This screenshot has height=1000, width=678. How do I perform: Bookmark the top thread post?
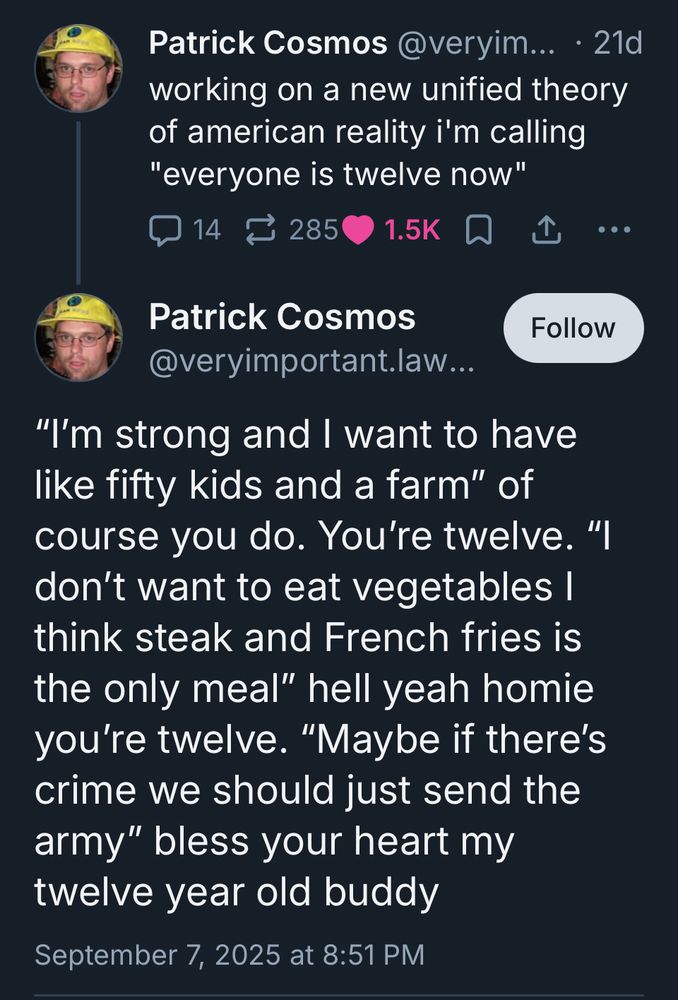tap(480, 230)
